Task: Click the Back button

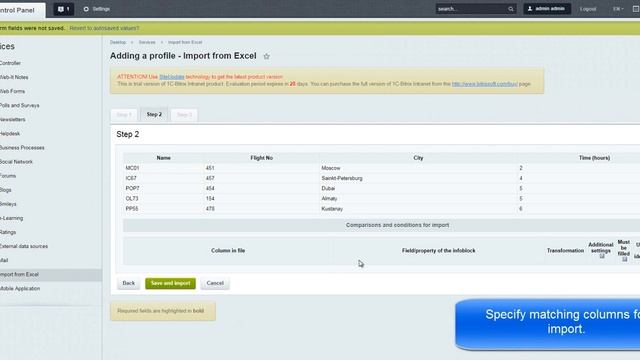Action: [129, 283]
